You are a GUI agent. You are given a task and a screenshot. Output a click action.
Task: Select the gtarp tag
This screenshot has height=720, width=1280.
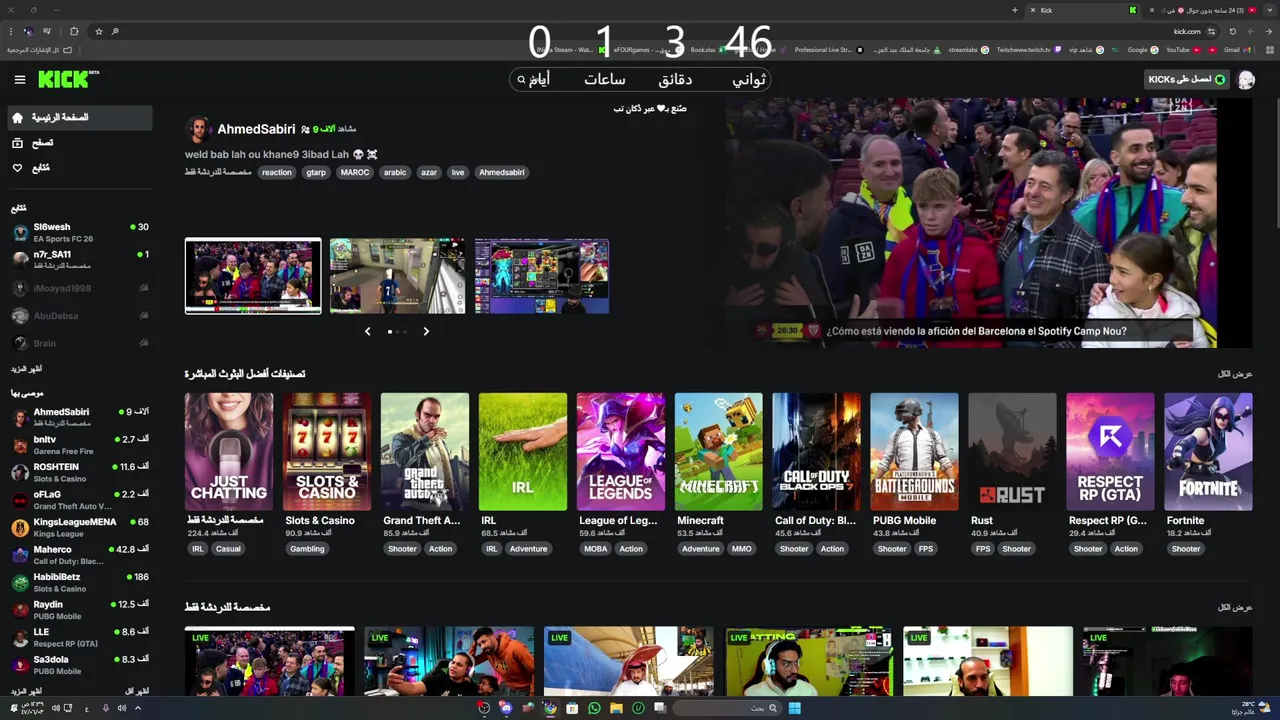pyautogui.click(x=316, y=172)
